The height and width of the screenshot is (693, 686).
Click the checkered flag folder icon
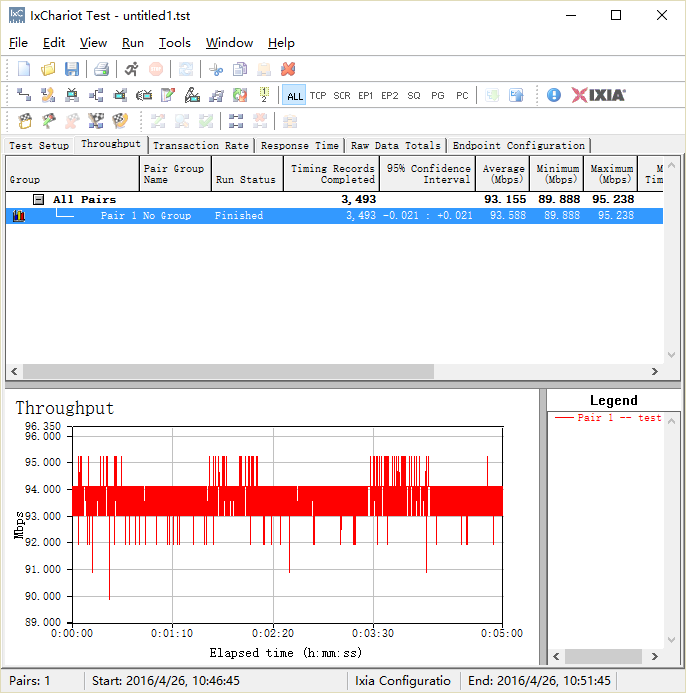click(25, 121)
